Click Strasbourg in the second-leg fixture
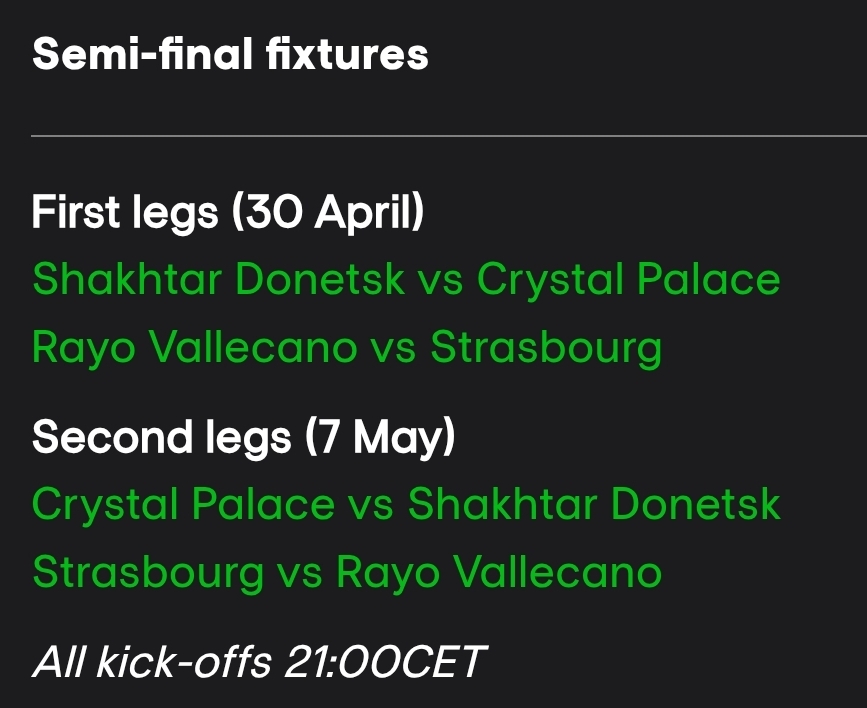The image size is (867, 708). [148, 573]
